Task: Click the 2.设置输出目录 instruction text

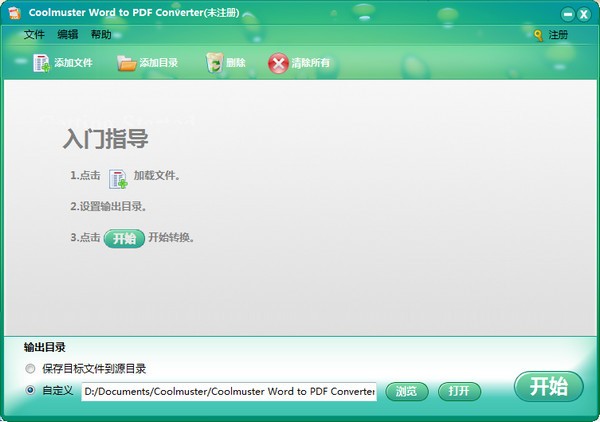Action: point(108,207)
